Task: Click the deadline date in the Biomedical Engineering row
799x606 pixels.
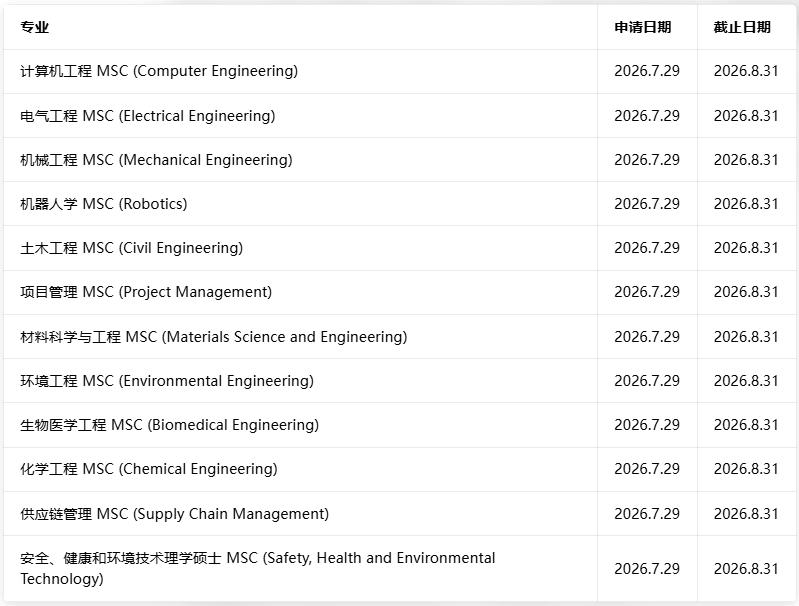Action: 746,425
